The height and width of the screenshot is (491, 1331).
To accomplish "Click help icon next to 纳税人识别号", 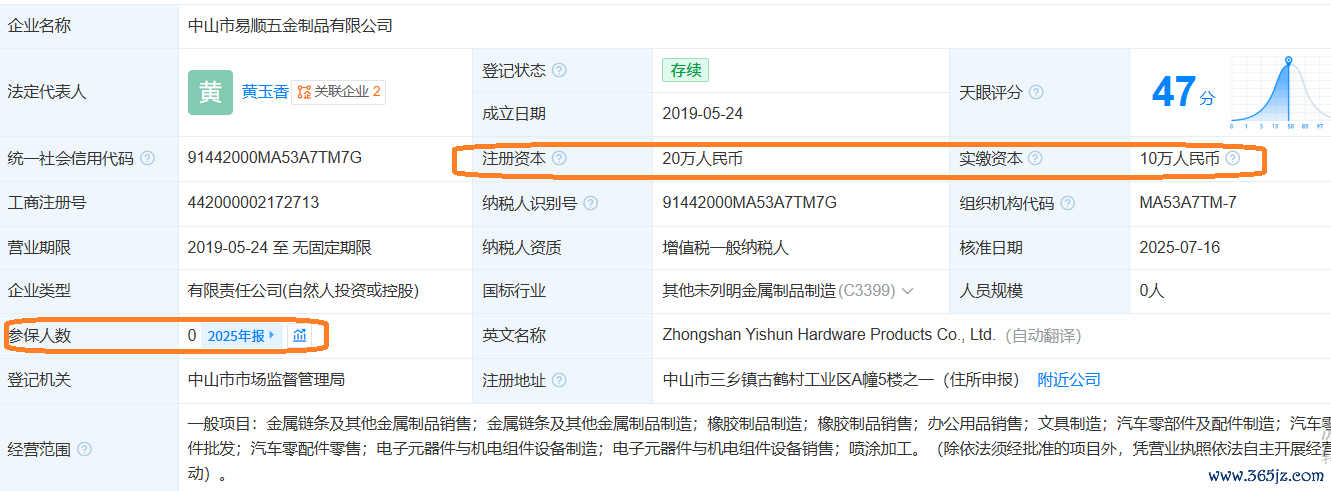I will click(591, 203).
